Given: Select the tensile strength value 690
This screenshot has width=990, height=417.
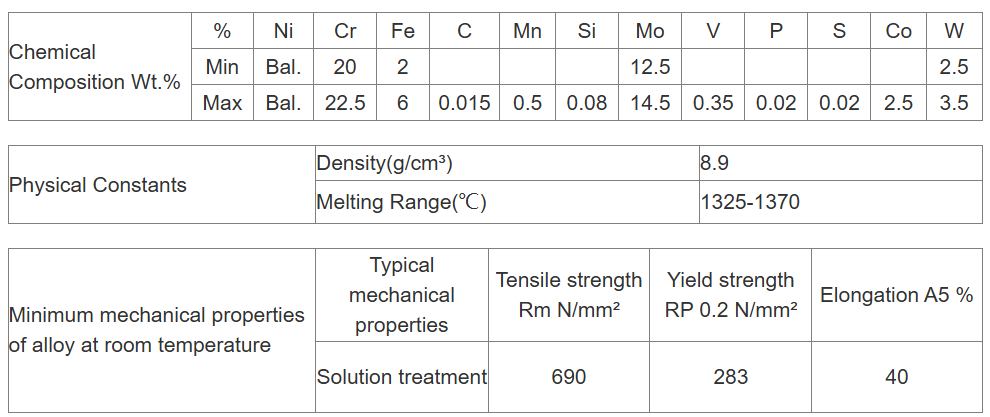Looking at the screenshot, I should pos(569,377).
